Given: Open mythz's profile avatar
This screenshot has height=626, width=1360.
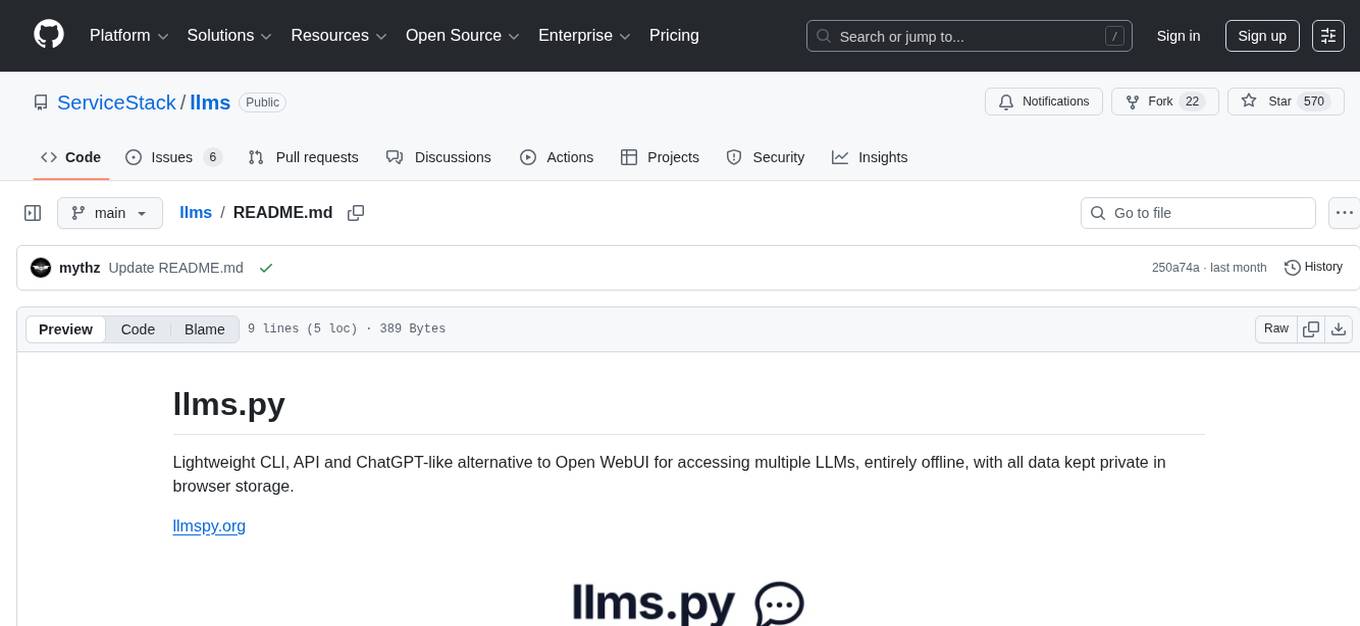Looking at the screenshot, I should click(x=41, y=267).
